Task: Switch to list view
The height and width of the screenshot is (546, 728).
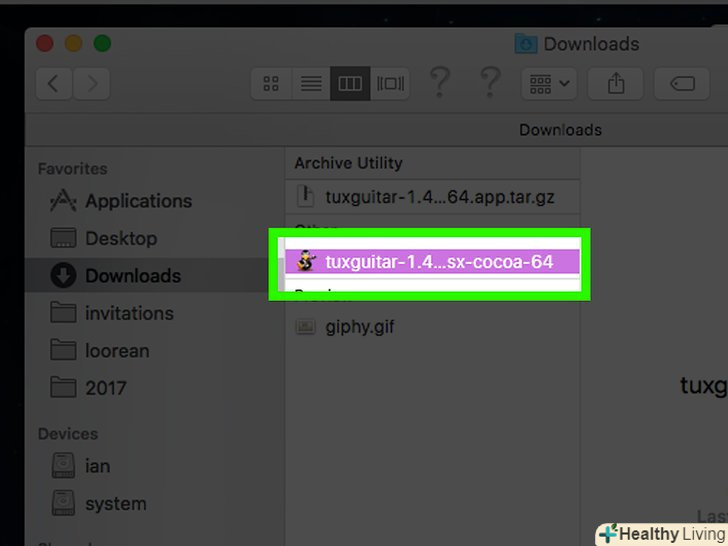Action: pos(311,84)
